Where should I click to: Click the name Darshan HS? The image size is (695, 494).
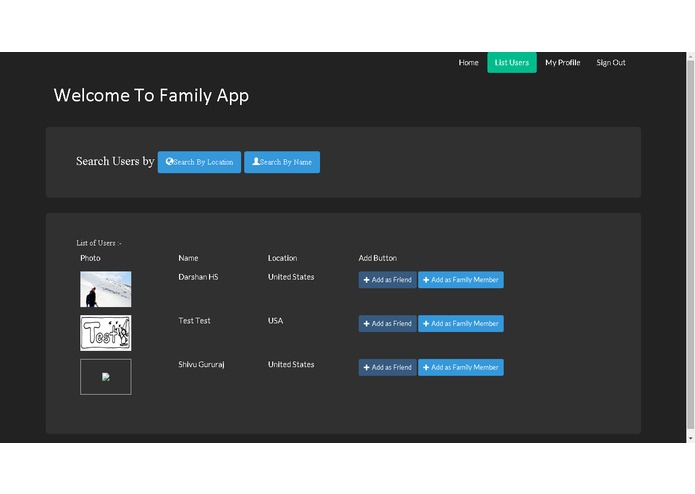[198, 277]
